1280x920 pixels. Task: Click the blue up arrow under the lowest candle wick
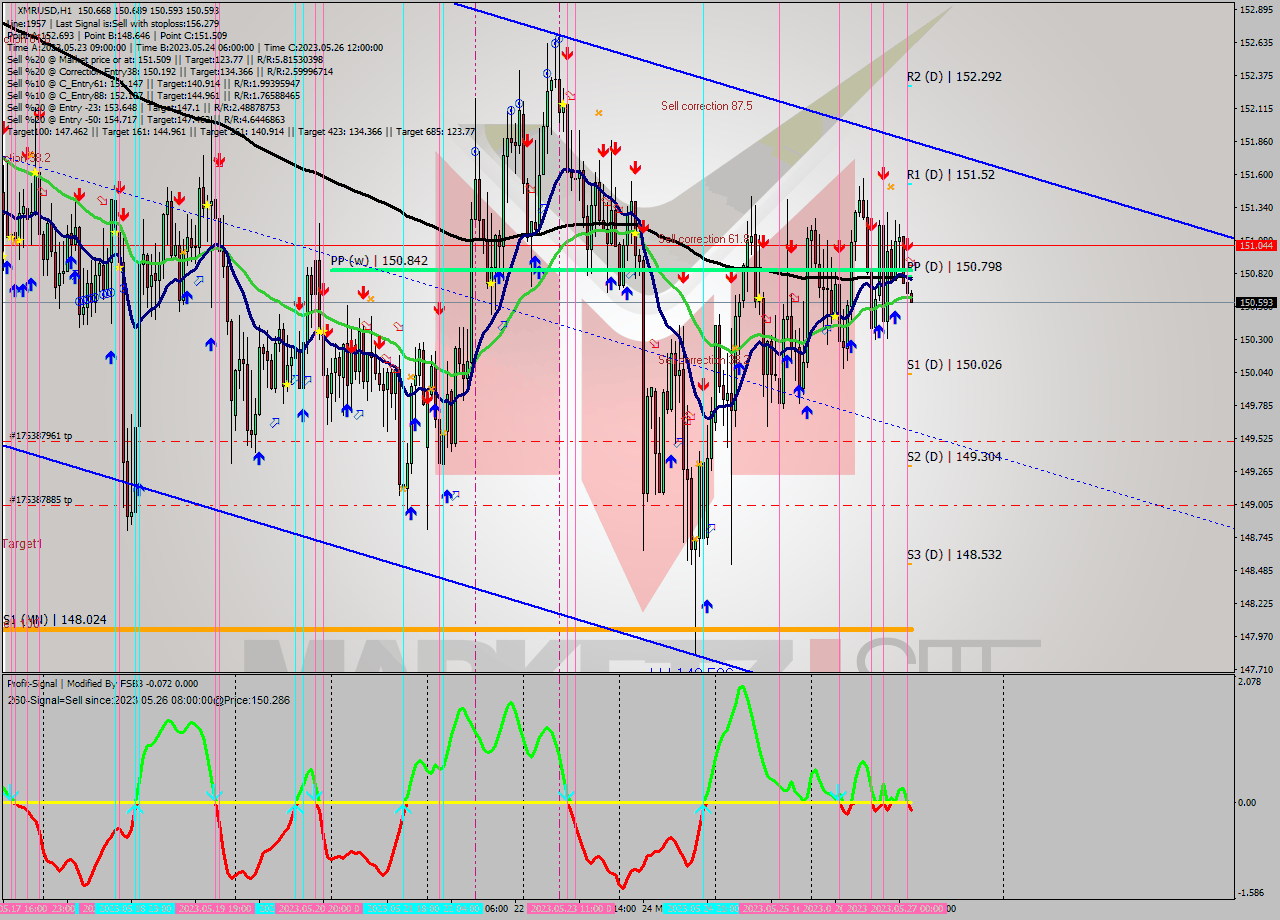(707, 606)
